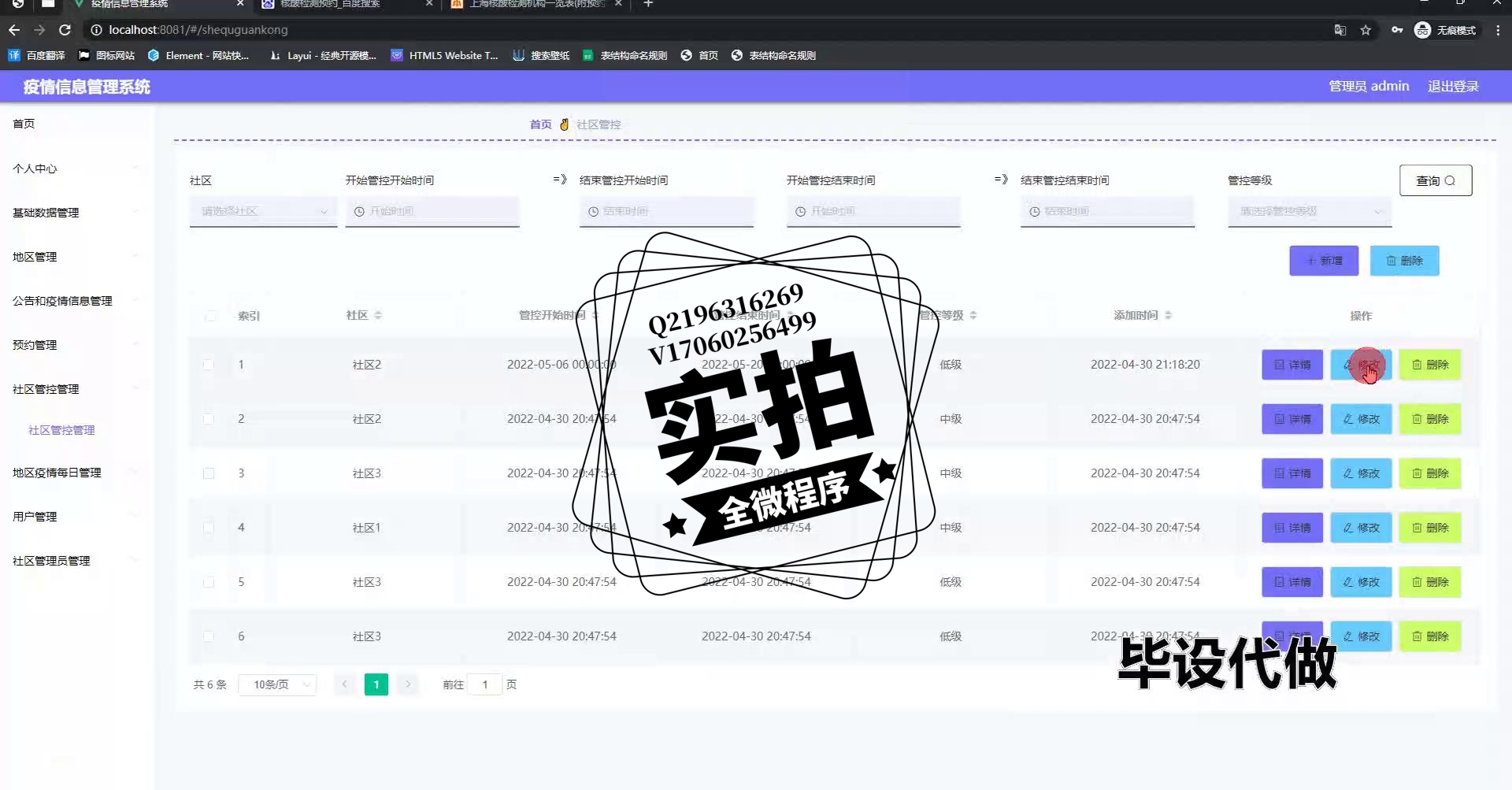Expand 个人中心 sidebar menu
The image size is (1512, 790).
pos(76,168)
